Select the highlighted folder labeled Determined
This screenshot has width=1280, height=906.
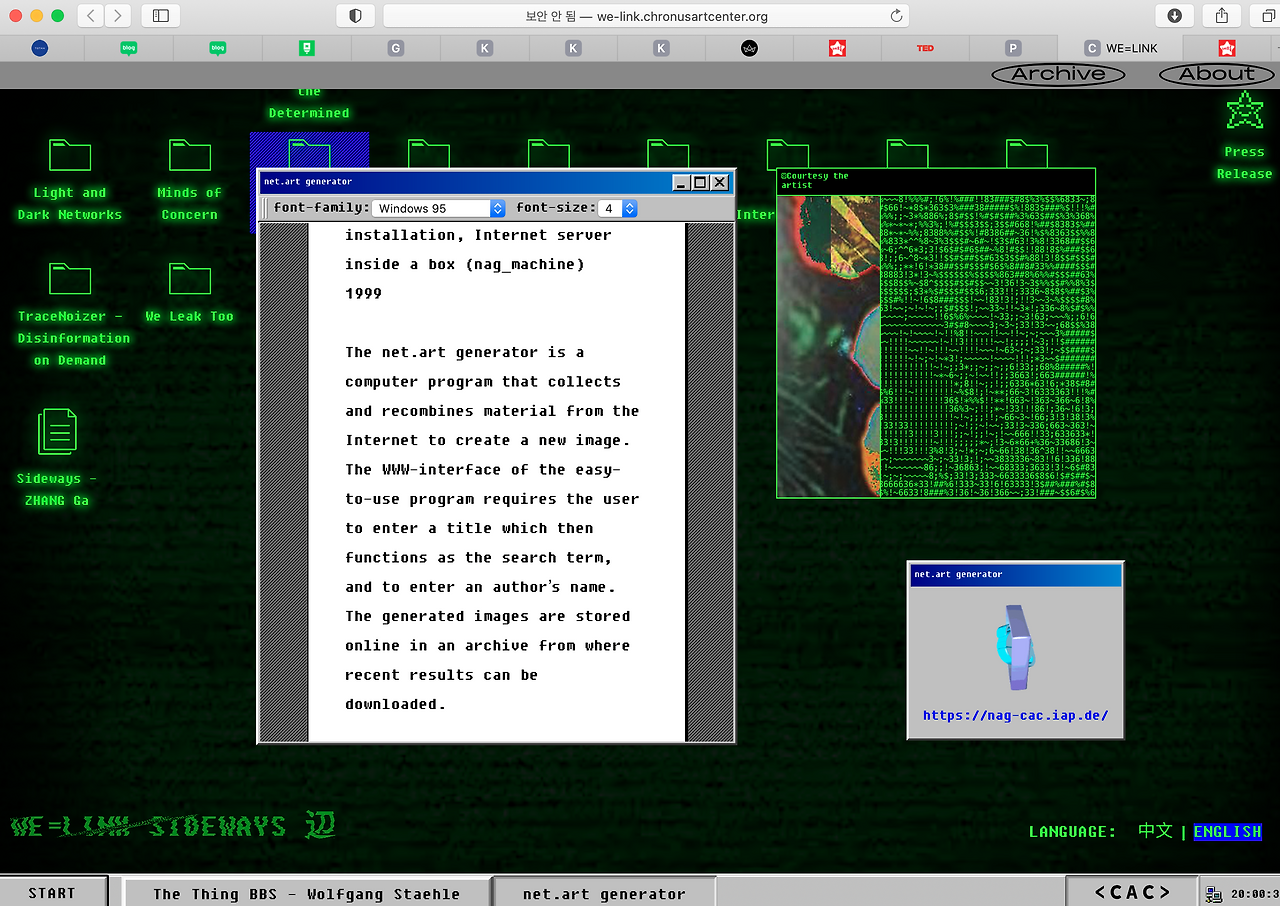[309, 150]
